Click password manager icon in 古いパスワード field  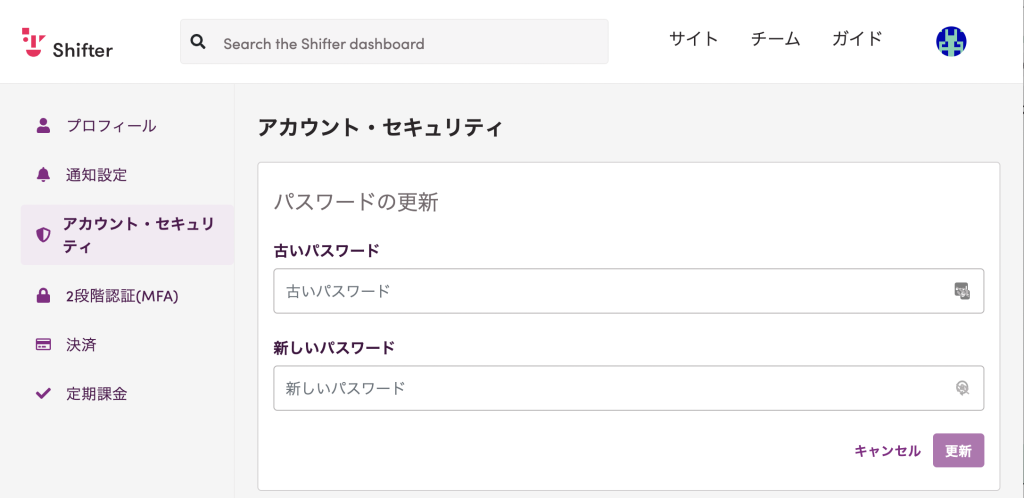pyautogui.click(x=961, y=290)
